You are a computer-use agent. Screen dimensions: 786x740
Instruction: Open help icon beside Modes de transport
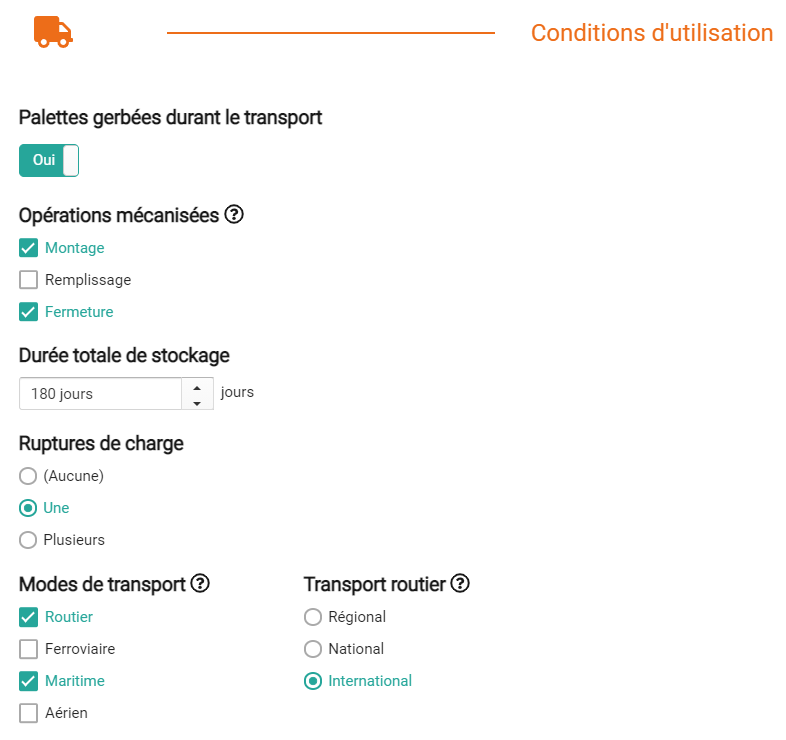[200, 583]
